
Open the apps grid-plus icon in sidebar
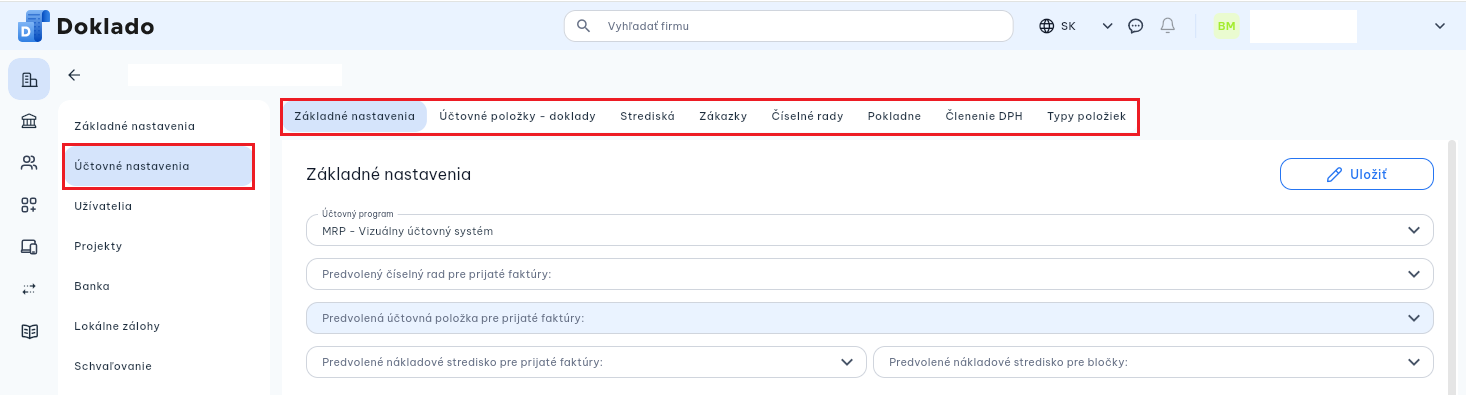29,205
